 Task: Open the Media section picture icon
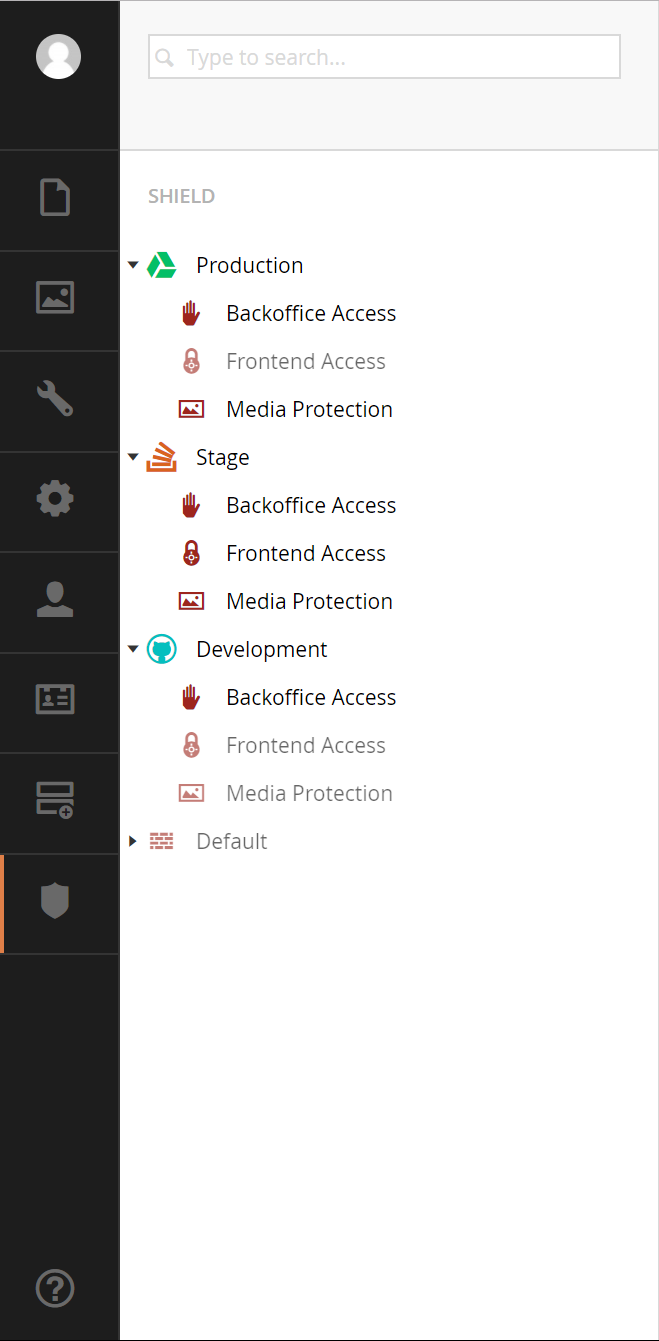(55, 297)
